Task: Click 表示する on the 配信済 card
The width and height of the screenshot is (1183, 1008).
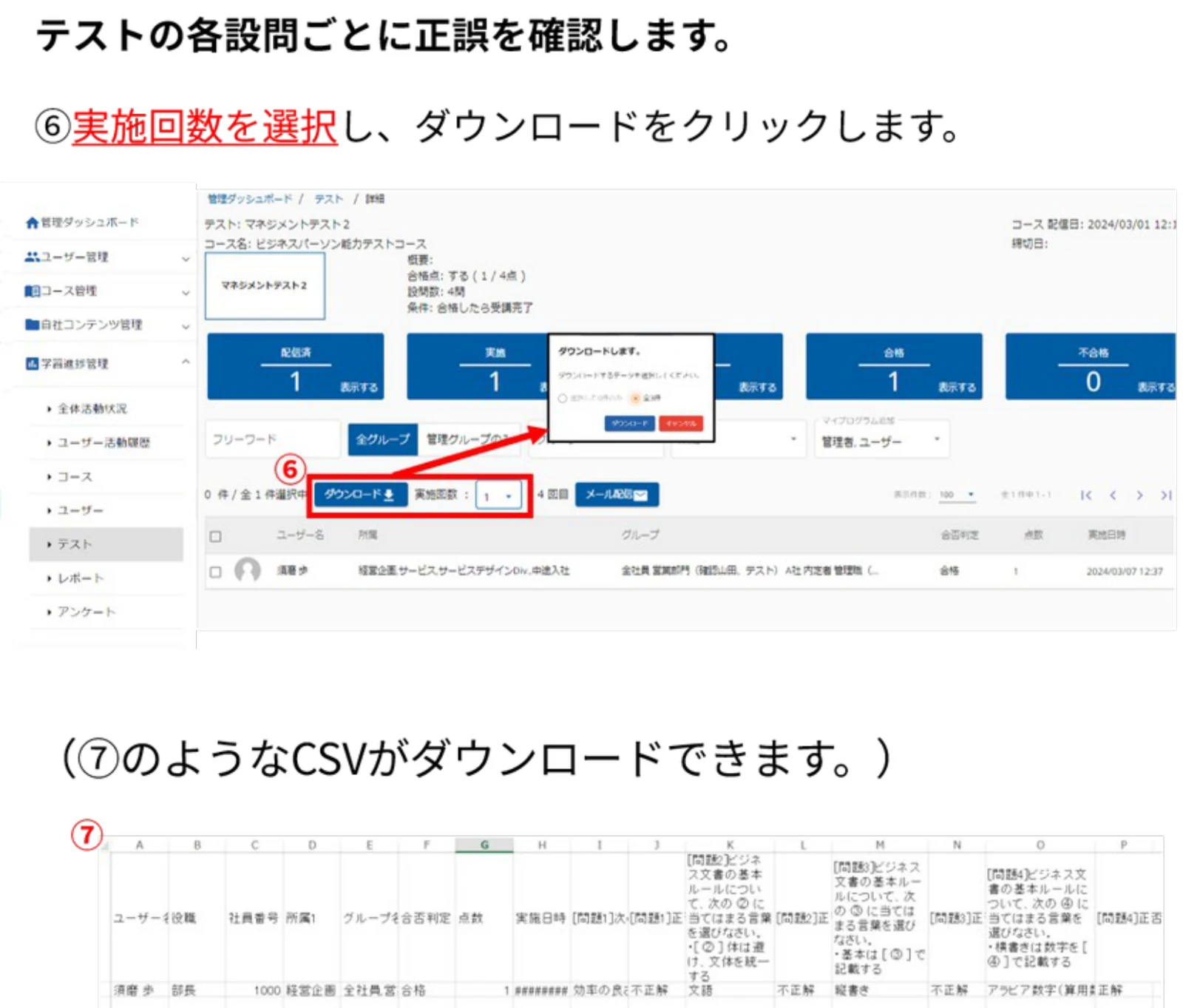Action: pos(359,387)
